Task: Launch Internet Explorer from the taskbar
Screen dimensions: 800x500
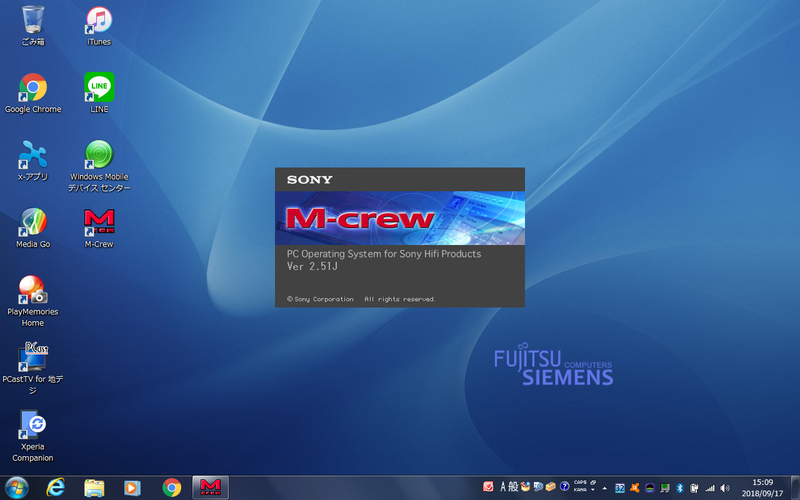Action: coord(56,488)
